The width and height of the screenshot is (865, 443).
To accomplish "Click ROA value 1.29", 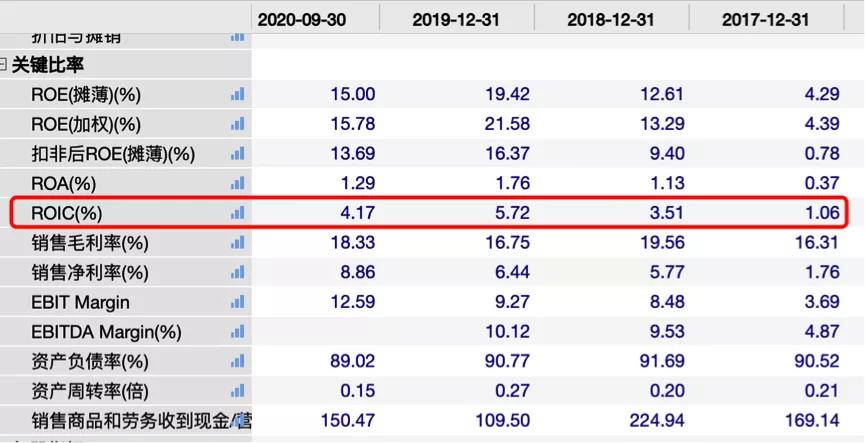I will (358, 183).
